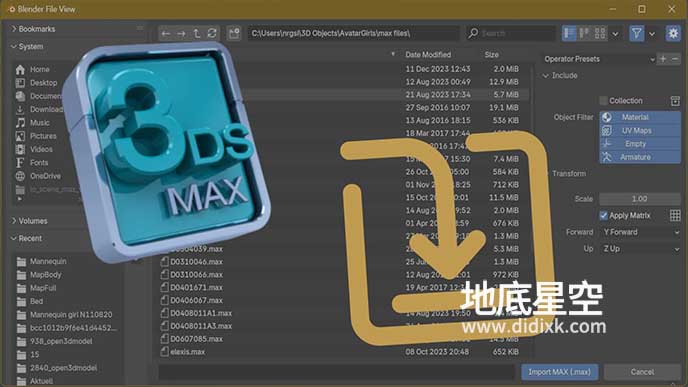Screen dimensions: 688x387
Task: Sort by Size column
Action: pyautogui.click(x=492, y=55)
